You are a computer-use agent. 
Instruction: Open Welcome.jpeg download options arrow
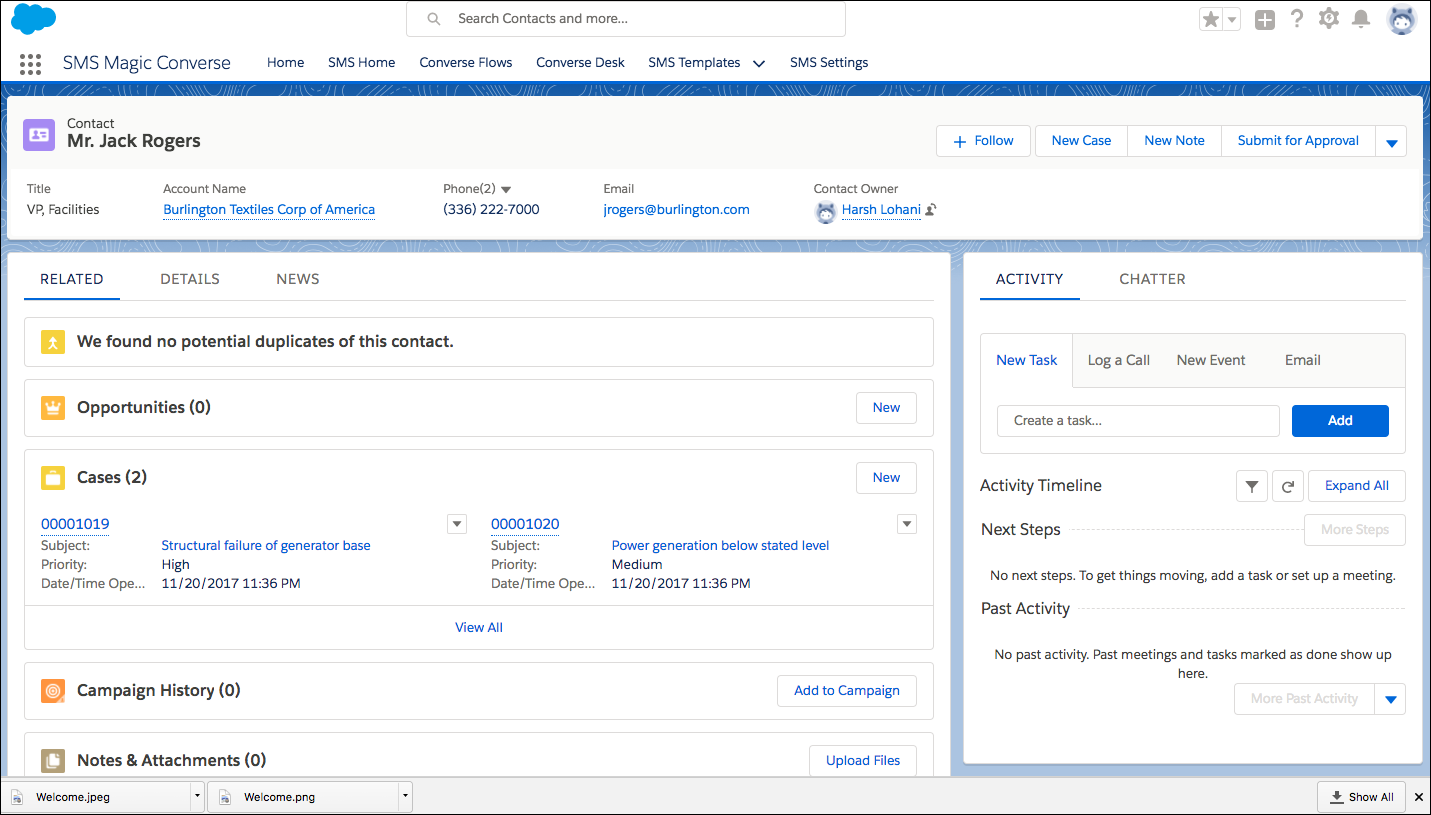click(197, 797)
